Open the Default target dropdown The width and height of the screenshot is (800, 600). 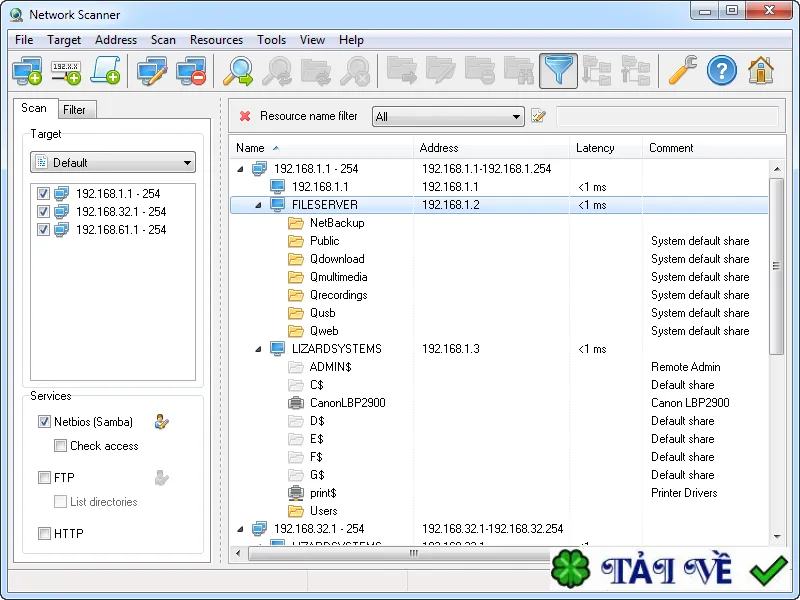pos(113,163)
